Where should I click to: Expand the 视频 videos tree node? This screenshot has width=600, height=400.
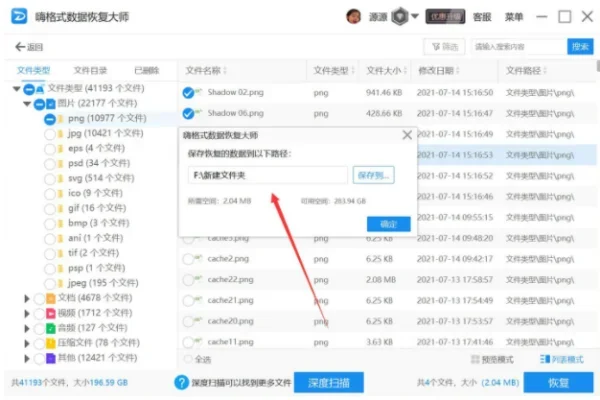pos(27,313)
